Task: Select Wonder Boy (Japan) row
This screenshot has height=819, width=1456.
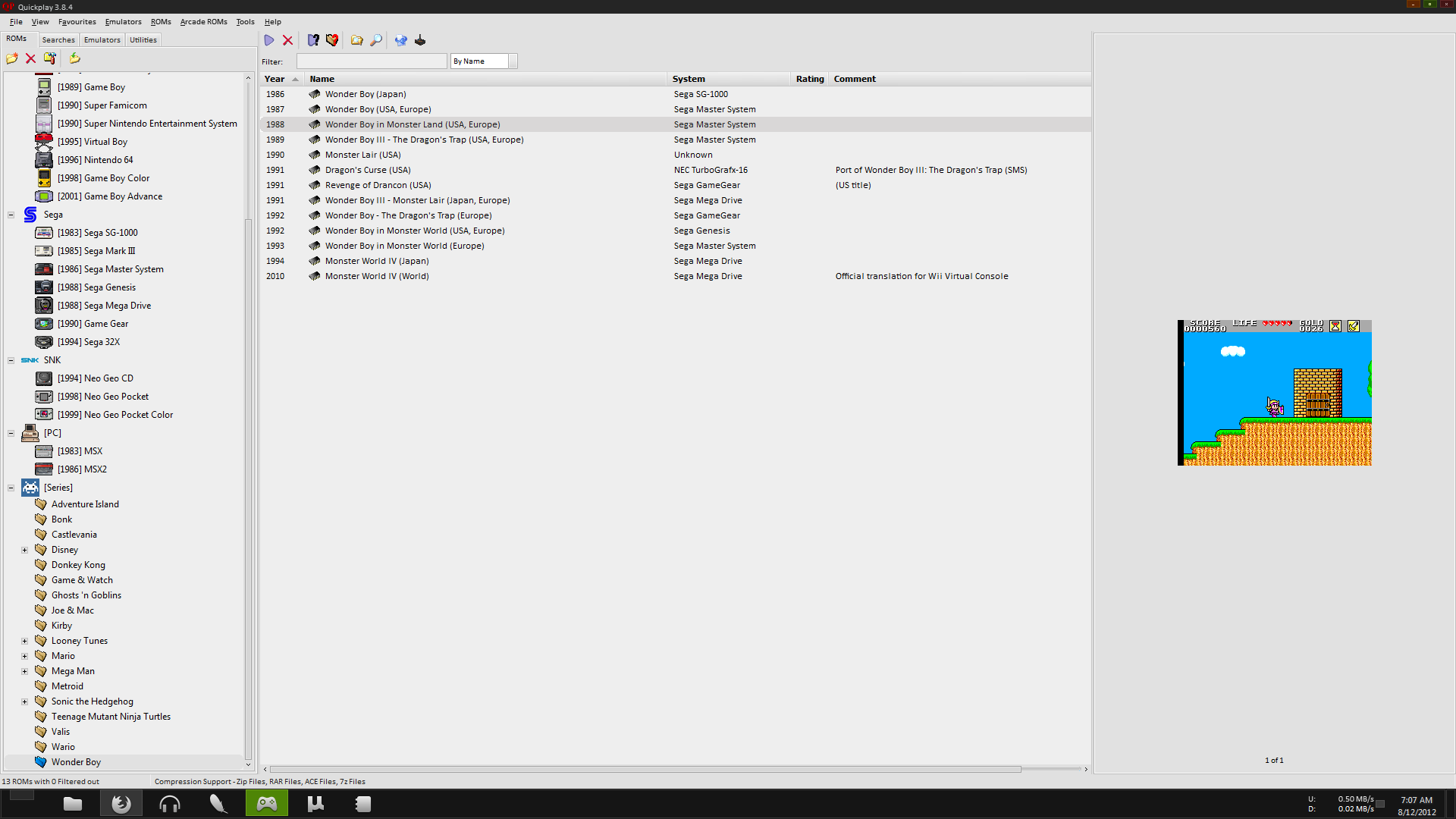Action: [x=675, y=94]
